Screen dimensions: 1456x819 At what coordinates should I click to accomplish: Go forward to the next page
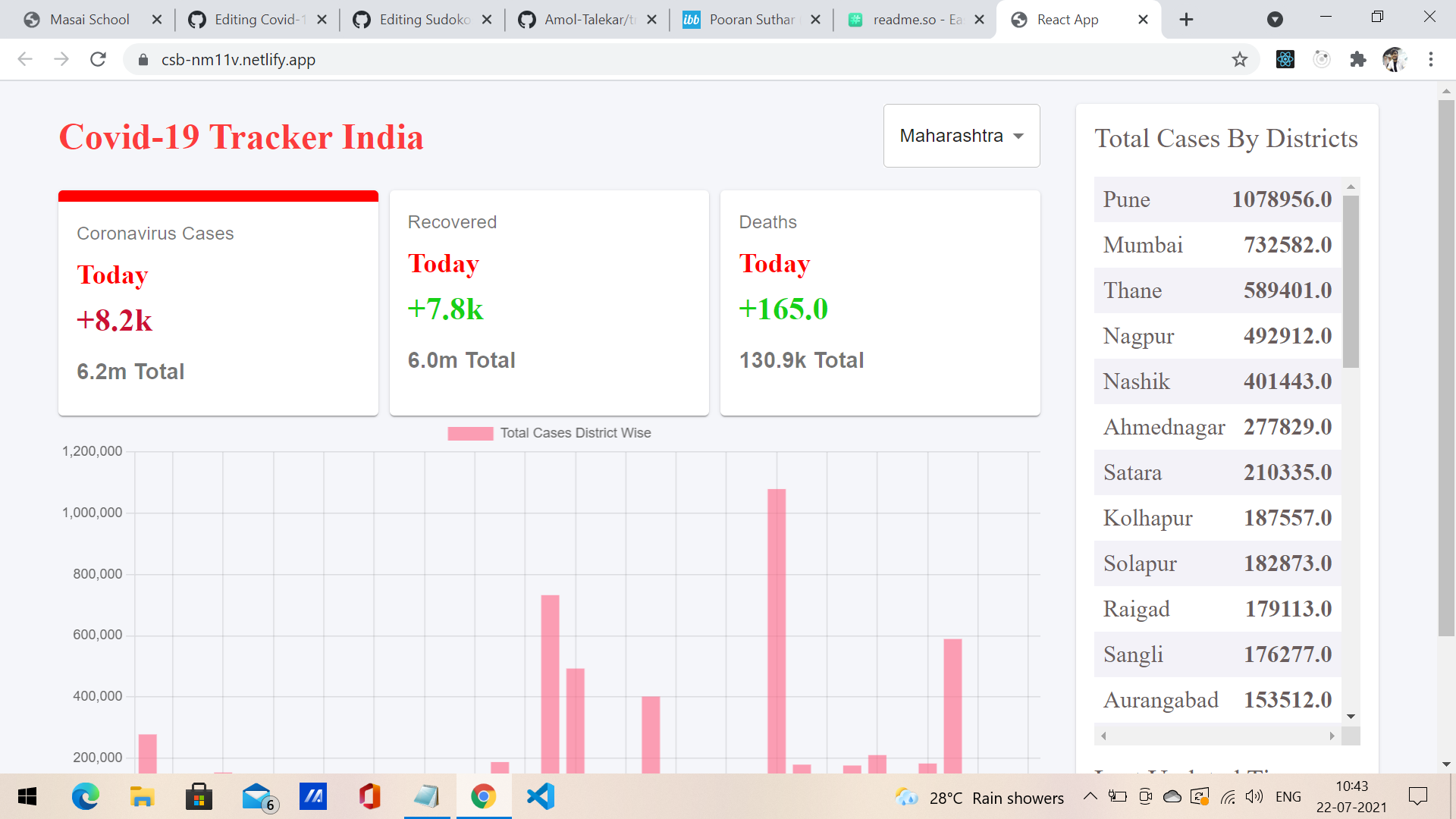(x=61, y=59)
